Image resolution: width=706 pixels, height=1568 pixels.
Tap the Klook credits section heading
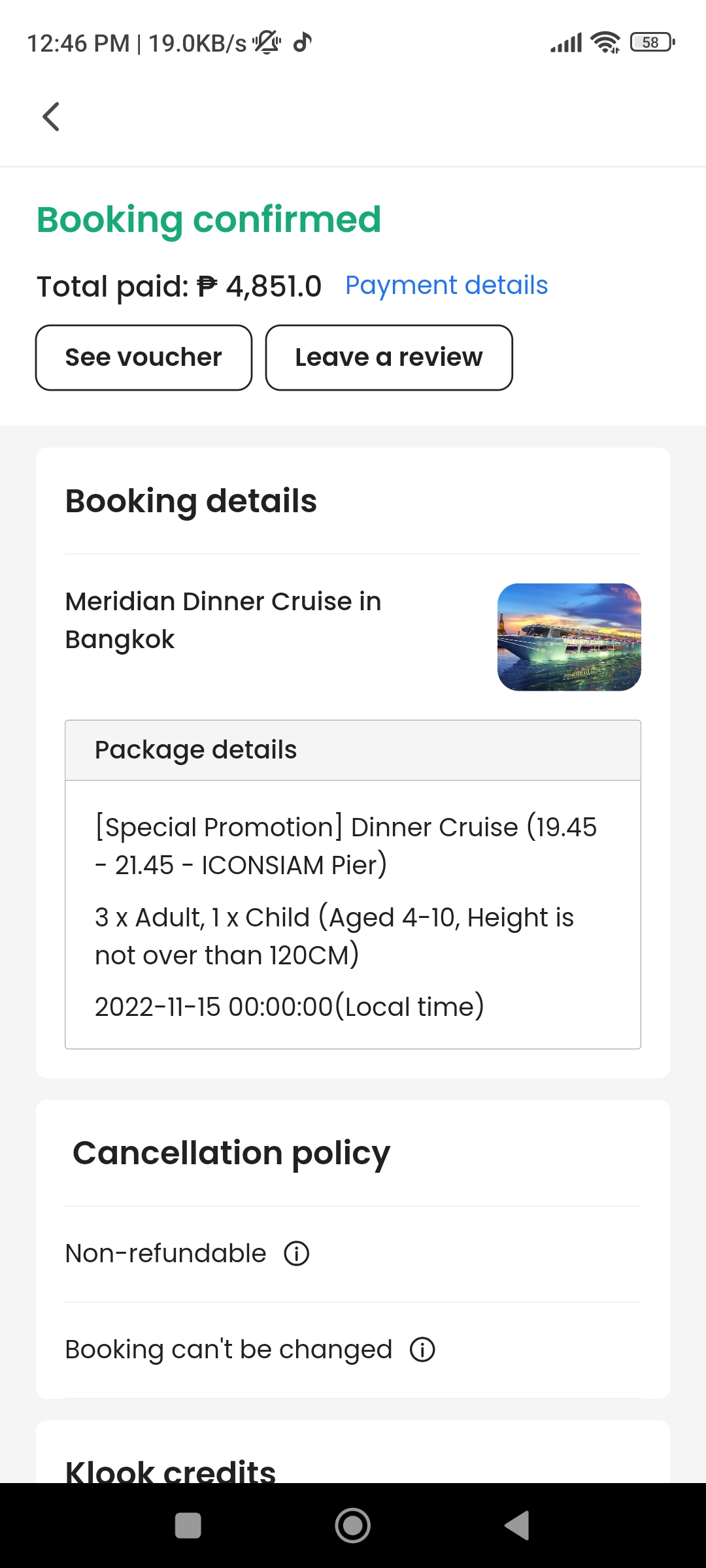point(171,1470)
